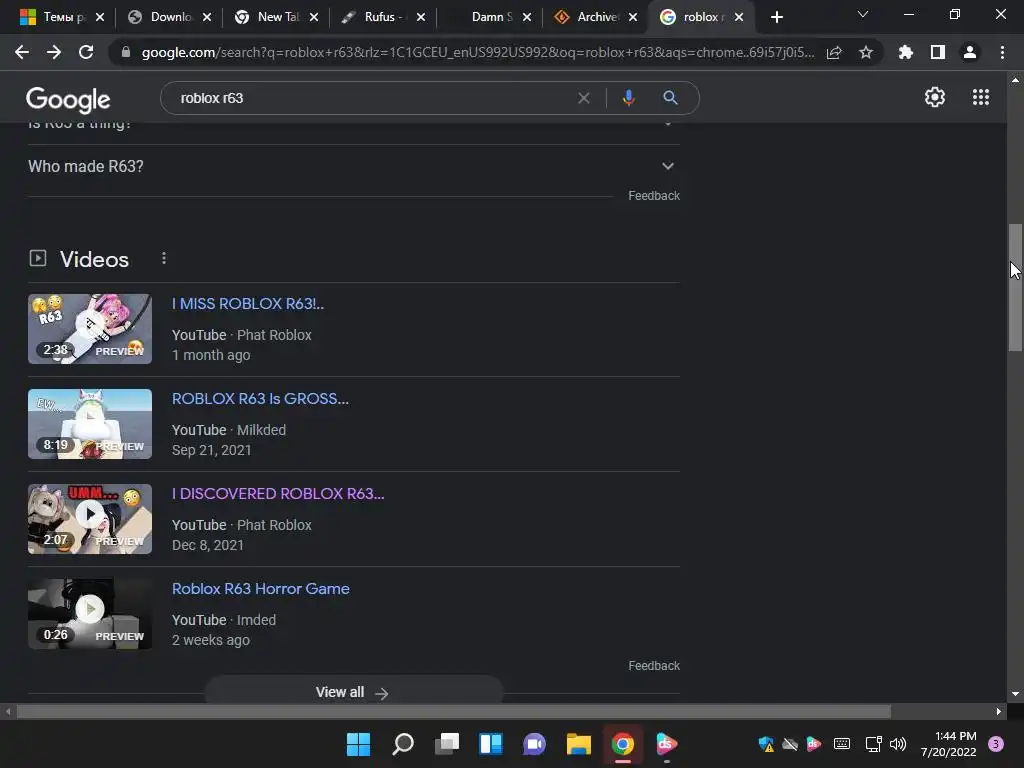Viewport: 1024px width, 768px height.
Task: Open 'ROBLOX R63 Is GROSS...' video link
Action: click(260, 399)
